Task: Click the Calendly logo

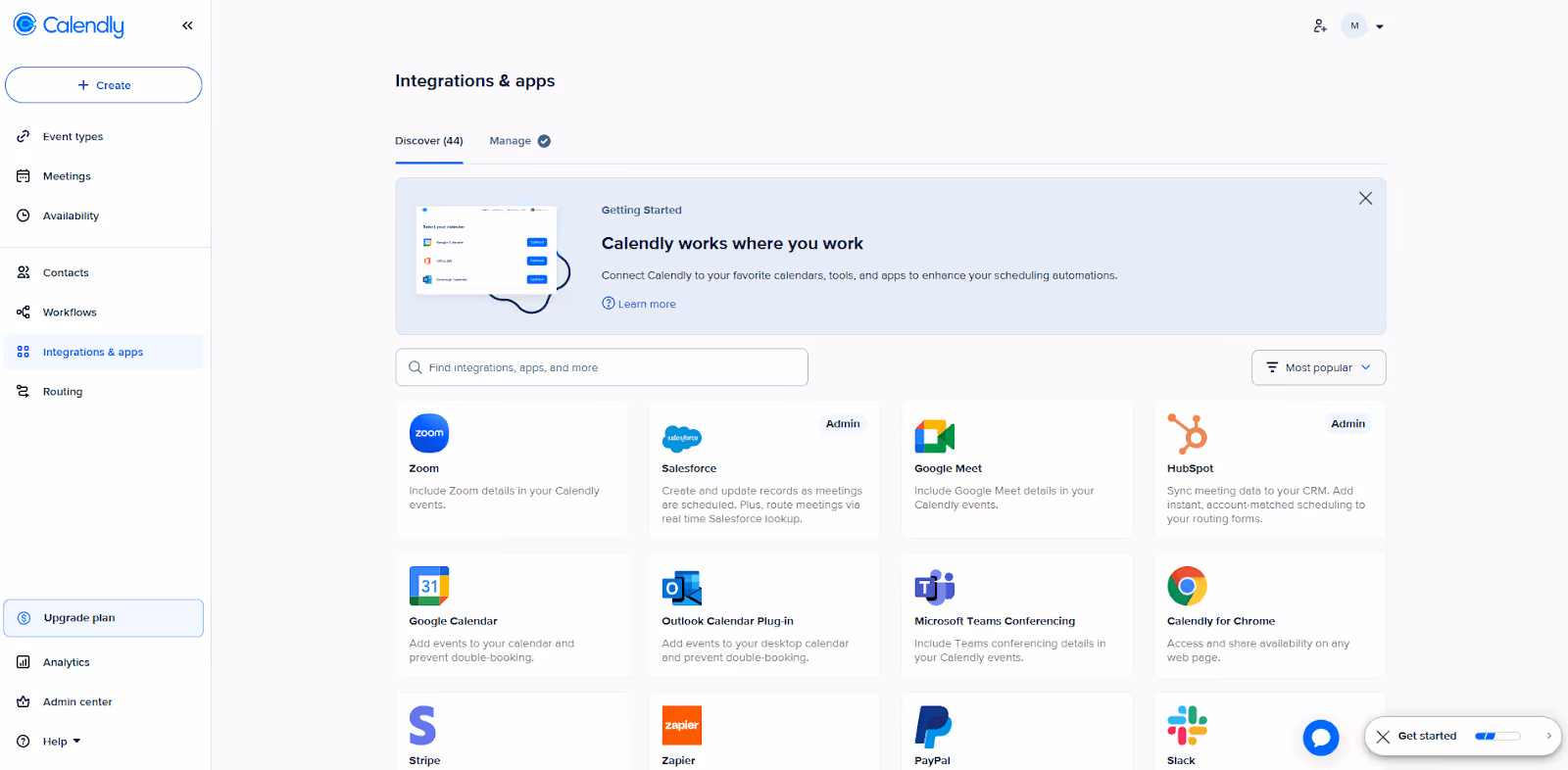Action: point(69,25)
